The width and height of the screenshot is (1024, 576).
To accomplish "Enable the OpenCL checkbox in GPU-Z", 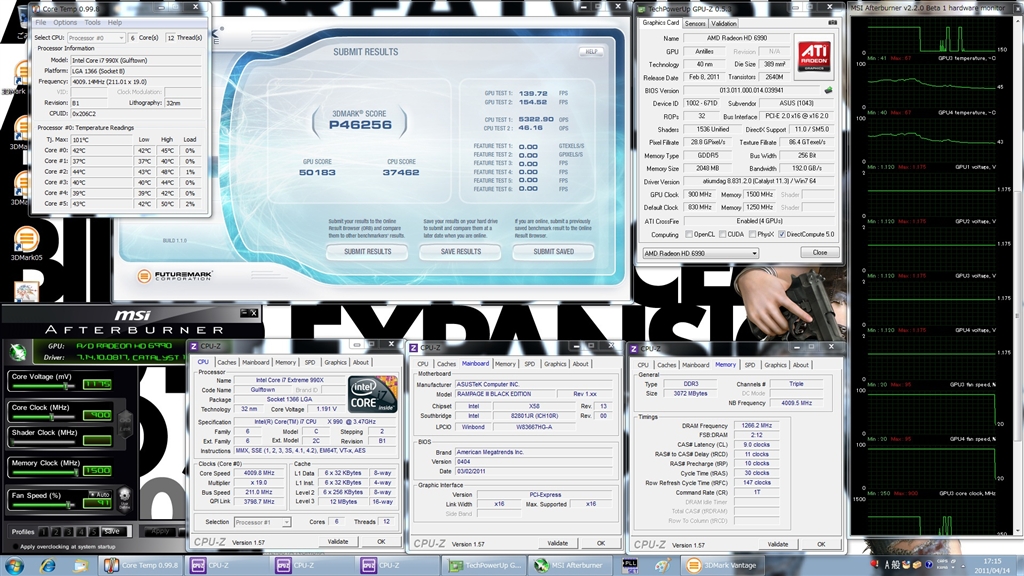I will point(687,235).
